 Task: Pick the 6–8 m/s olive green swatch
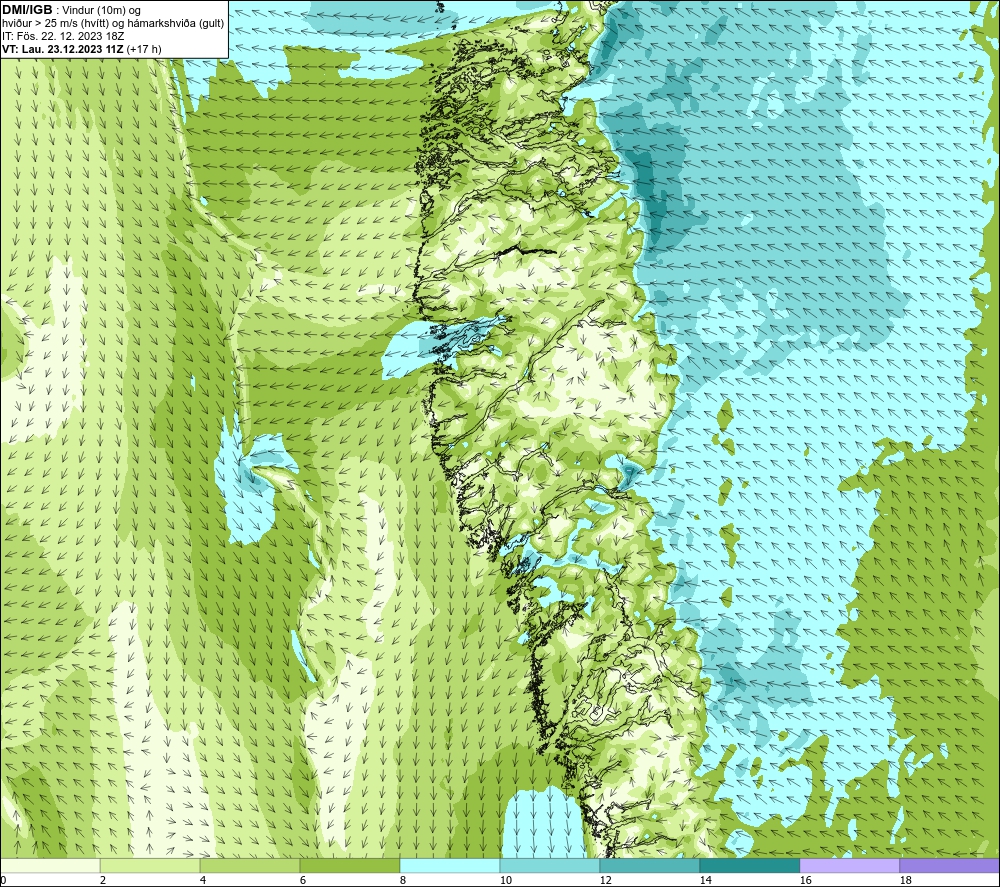coord(349,866)
